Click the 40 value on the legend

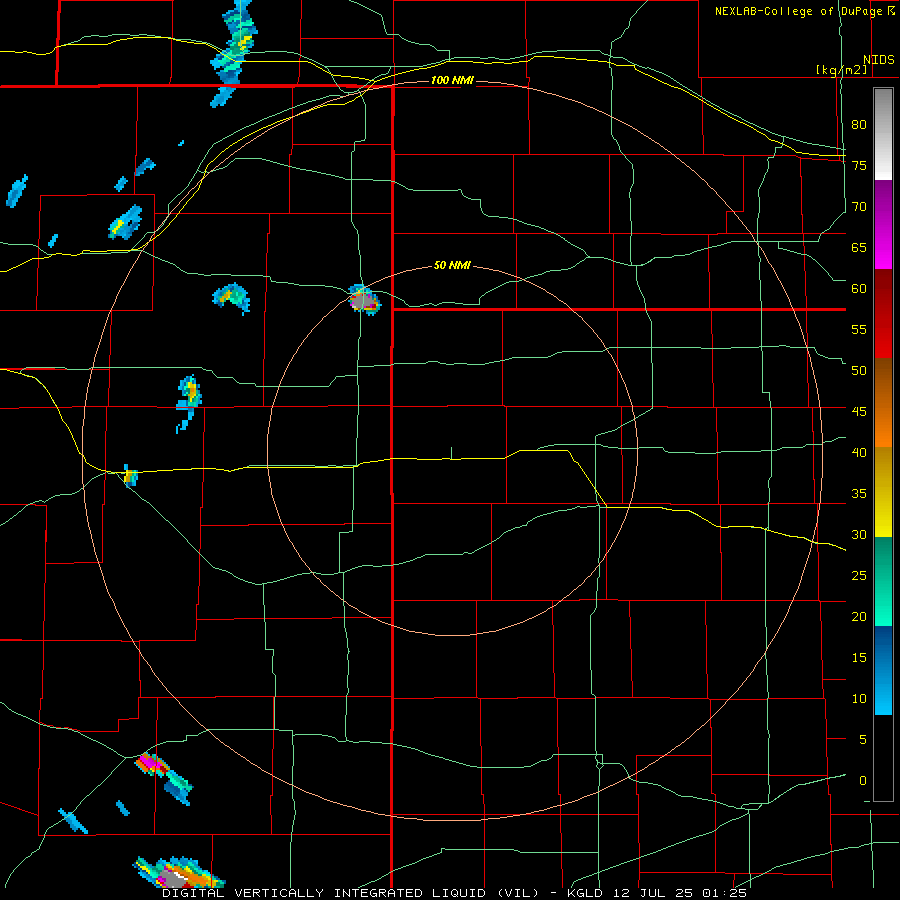coord(859,453)
